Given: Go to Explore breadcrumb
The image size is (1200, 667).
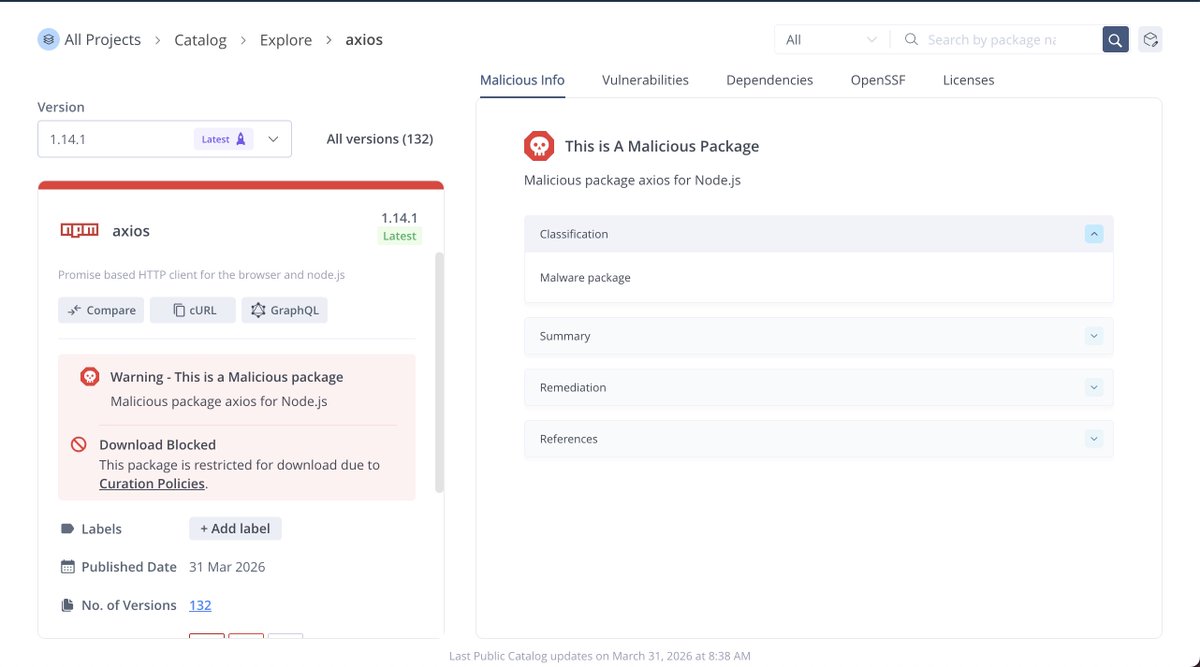Looking at the screenshot, I should pyautogui.click(x=286, y=40).
